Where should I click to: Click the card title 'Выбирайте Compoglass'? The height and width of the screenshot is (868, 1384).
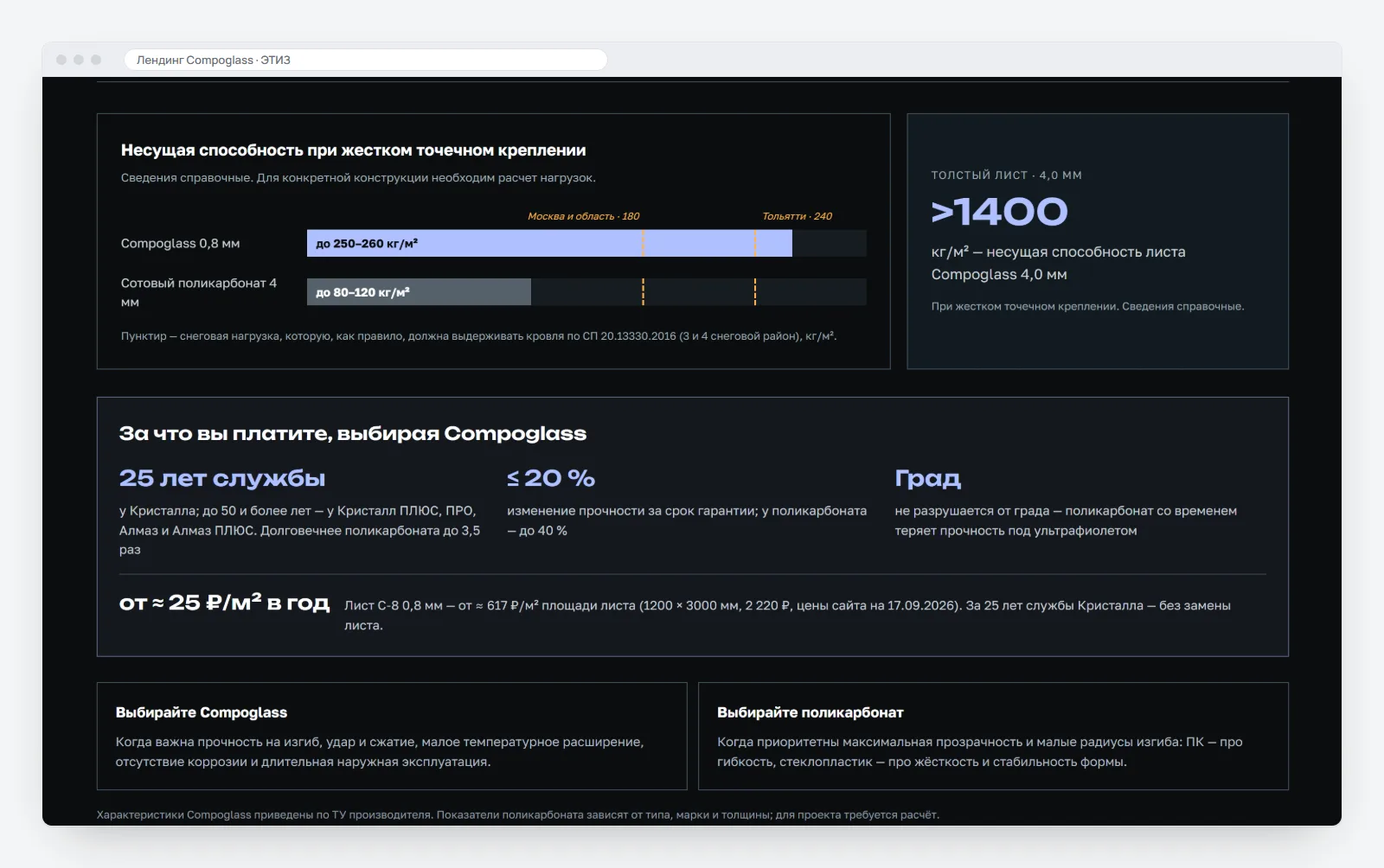click(x=202, y=712)
